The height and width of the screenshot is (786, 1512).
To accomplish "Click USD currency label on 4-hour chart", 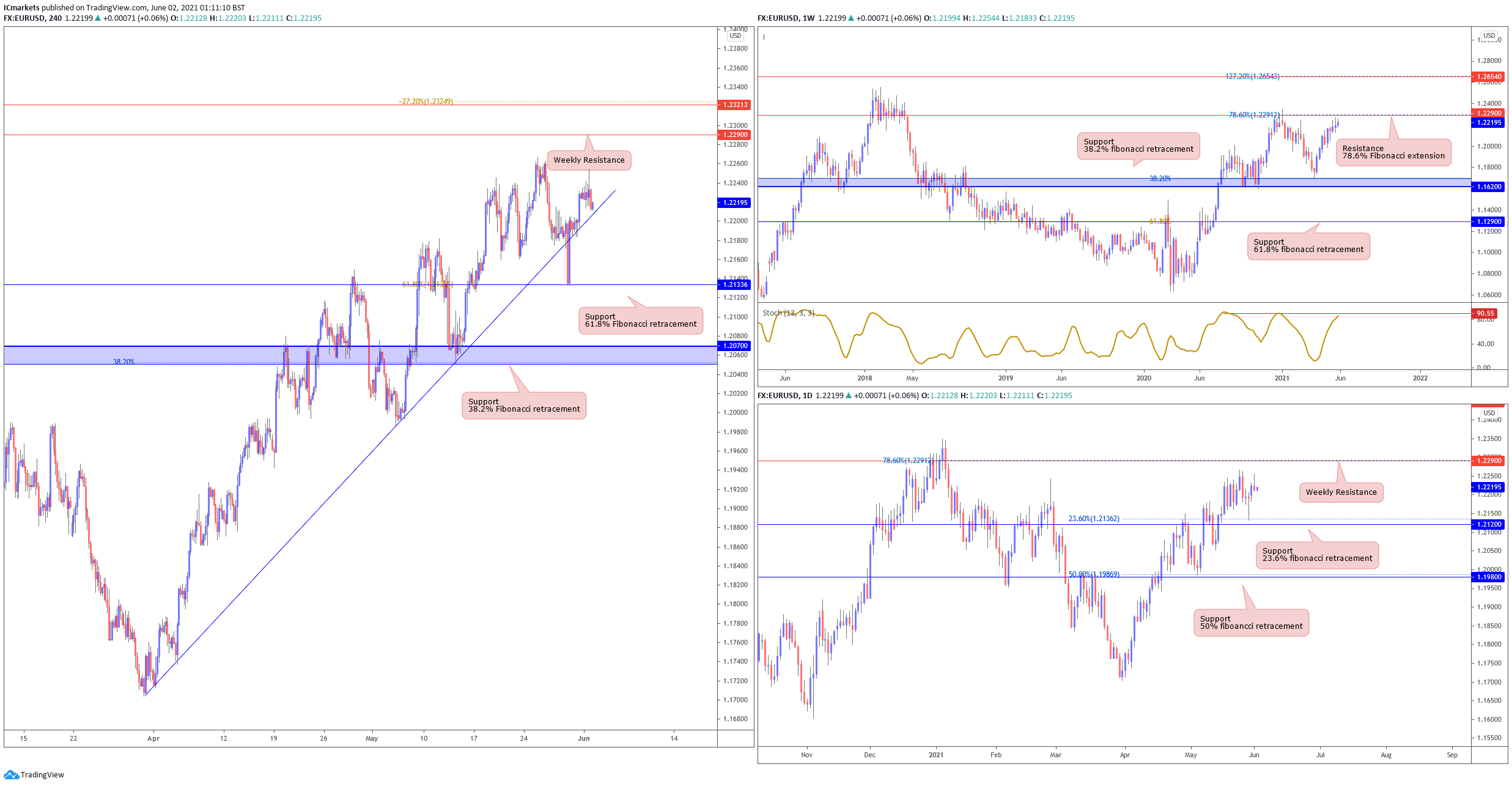I will pyautogui.click(x=736, y=36).
